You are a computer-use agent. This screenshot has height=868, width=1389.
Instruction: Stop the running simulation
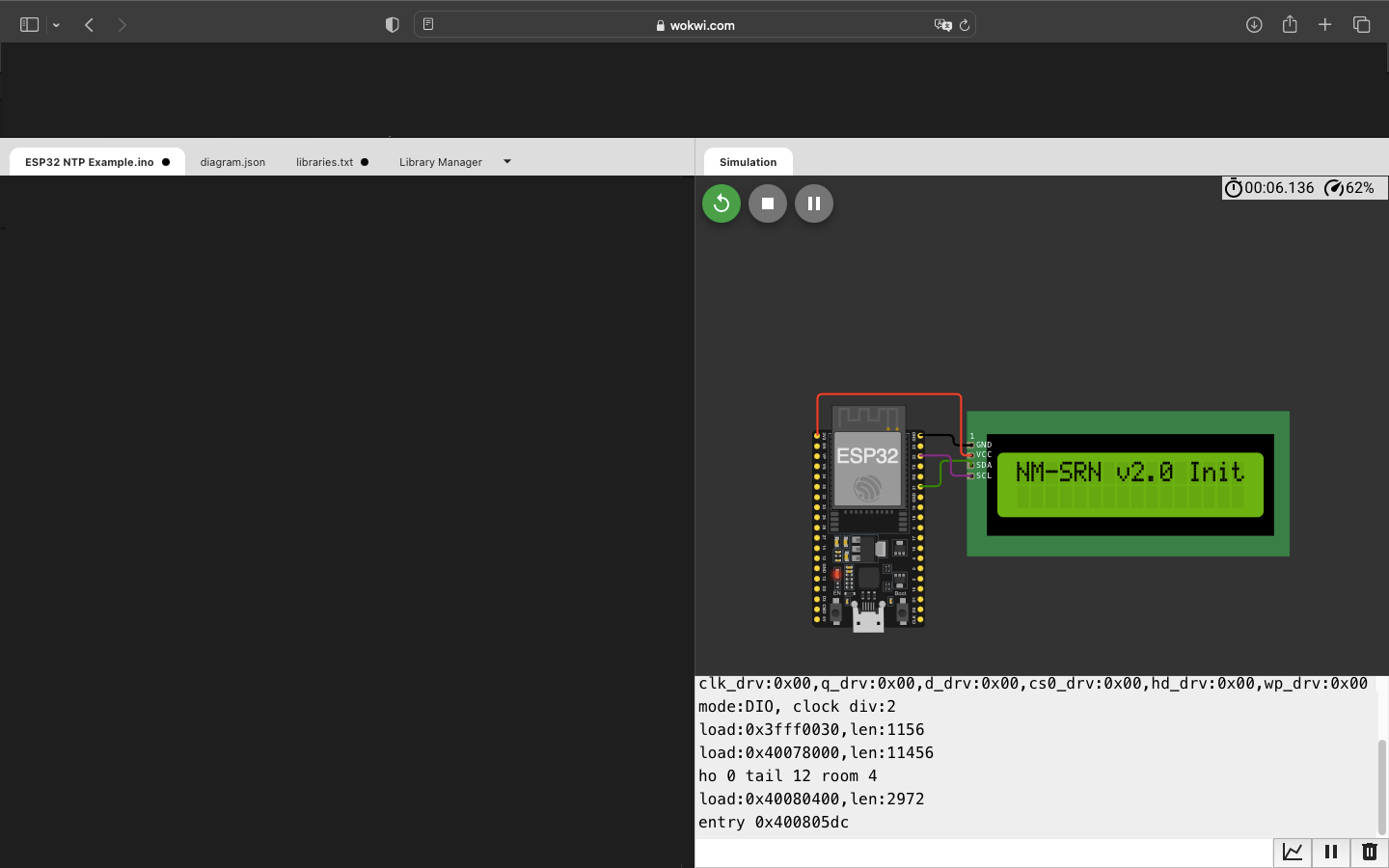[768, 203]
